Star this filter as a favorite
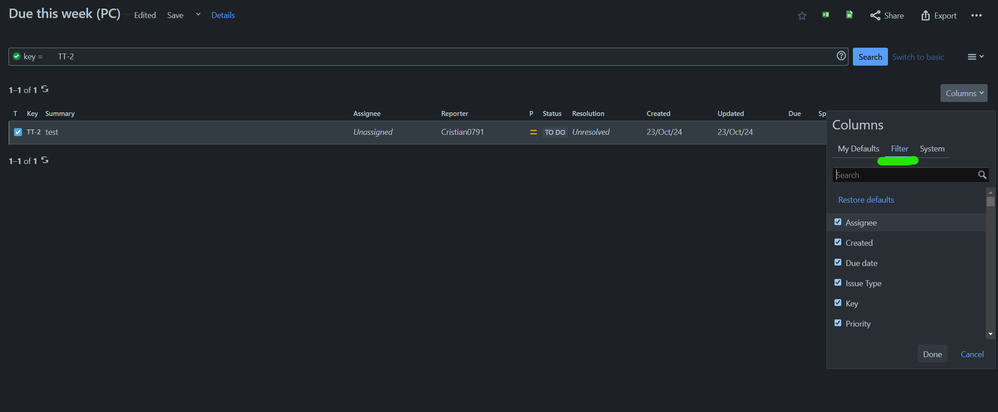 click(x=802, y=15)
